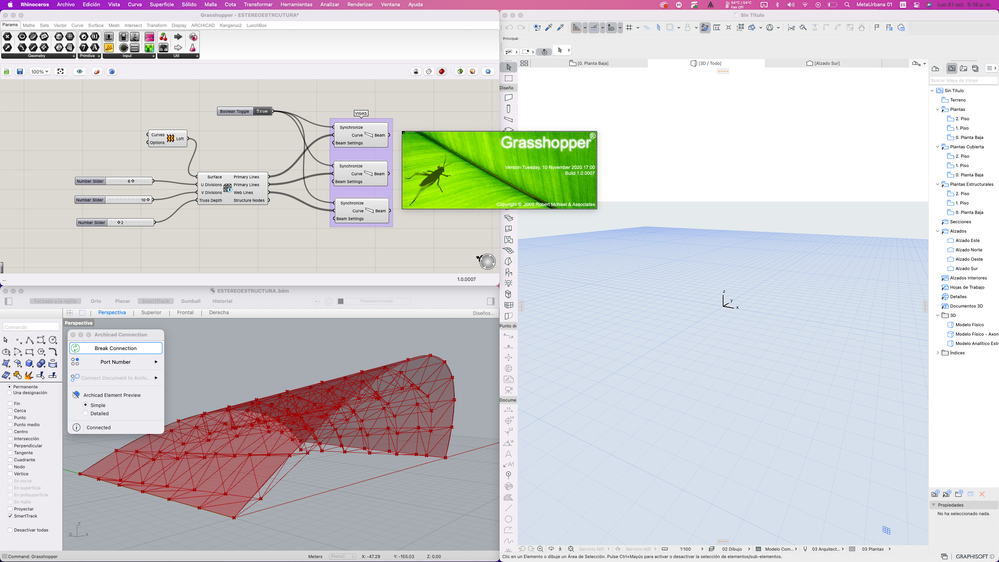
Task: Enable the Punto medio osnap checkbox
Action: tap(10, 424)
